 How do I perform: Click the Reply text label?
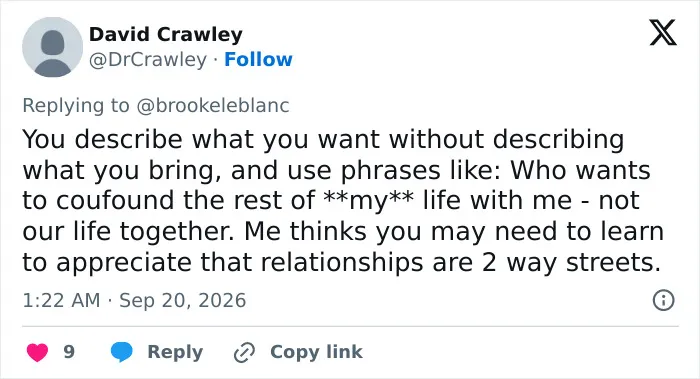coord(175,352)
